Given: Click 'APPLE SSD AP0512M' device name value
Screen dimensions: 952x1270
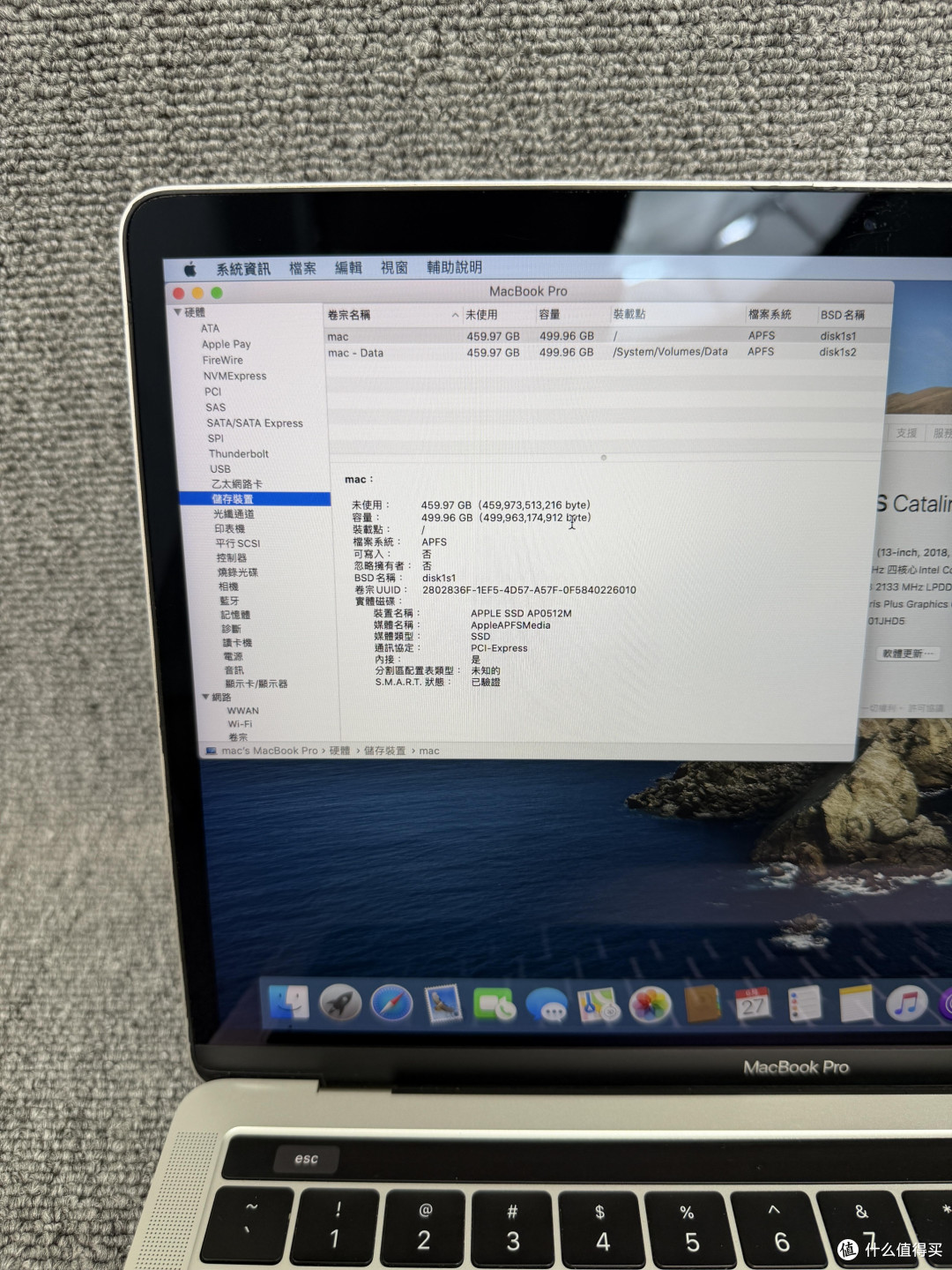Looking at the screenshot, I should click(521, 613).
